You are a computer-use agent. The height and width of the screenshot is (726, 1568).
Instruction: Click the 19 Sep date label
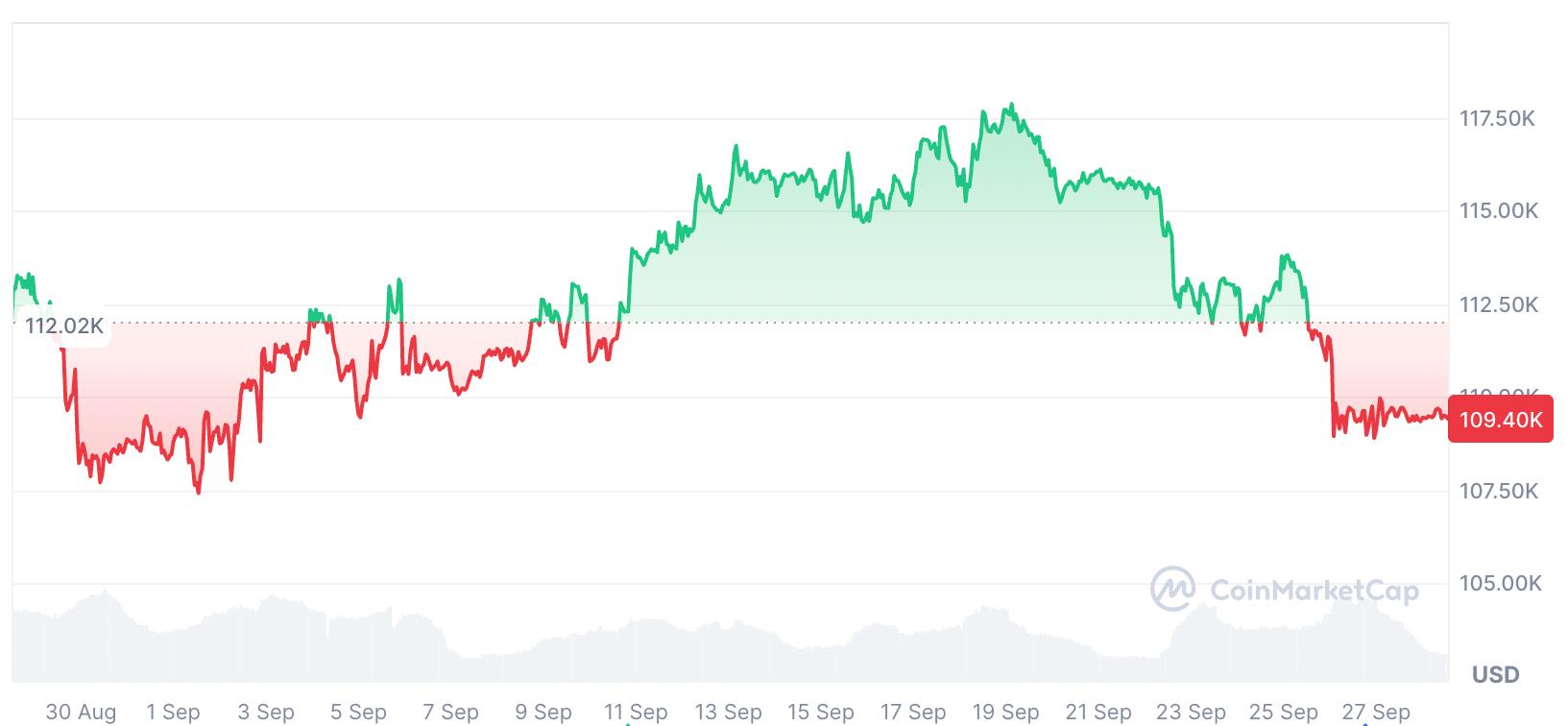[x=1005, y=712]
